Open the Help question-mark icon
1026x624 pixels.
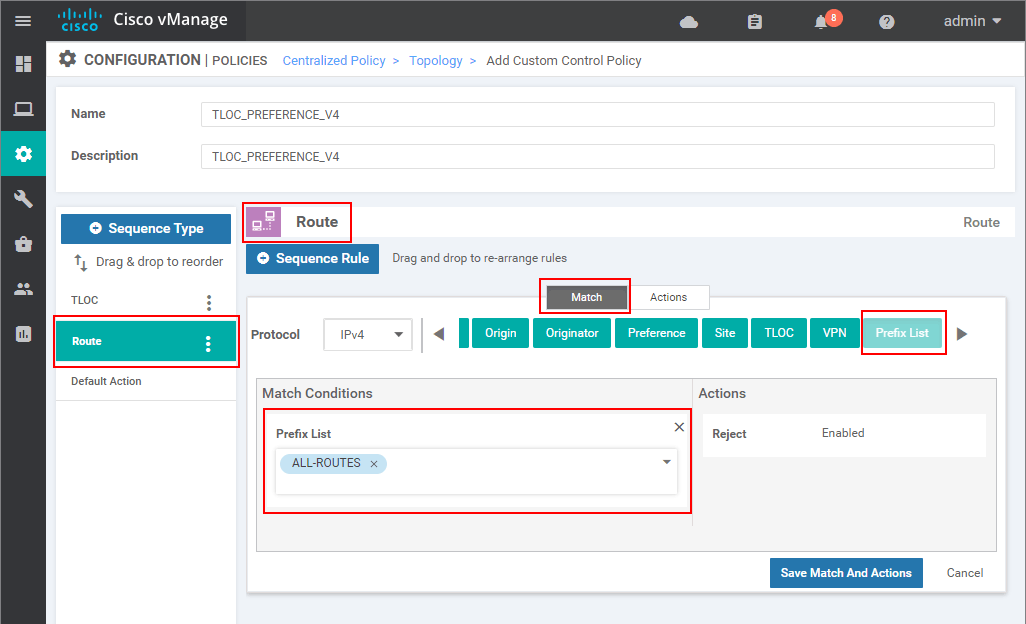click(x=886, y=20)
